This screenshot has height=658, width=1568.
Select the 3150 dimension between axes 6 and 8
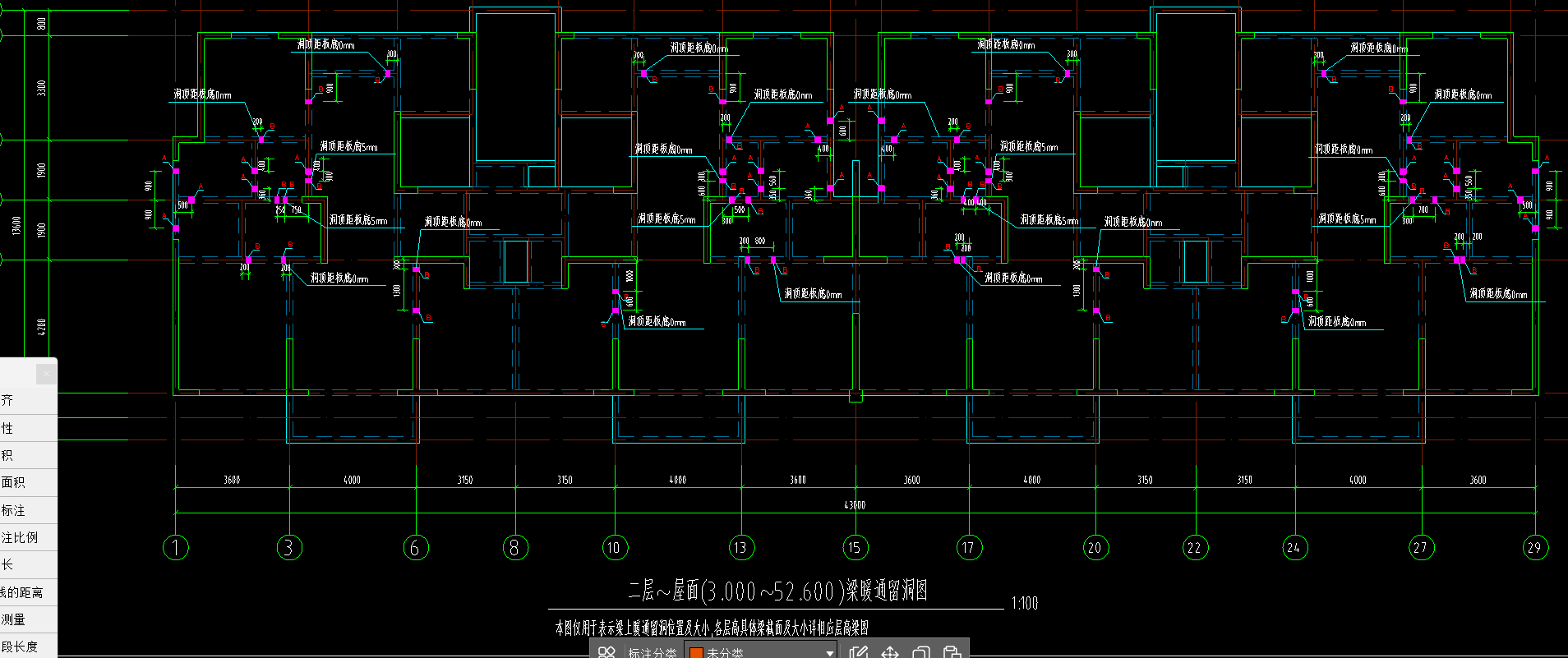(x=465, y=480)
